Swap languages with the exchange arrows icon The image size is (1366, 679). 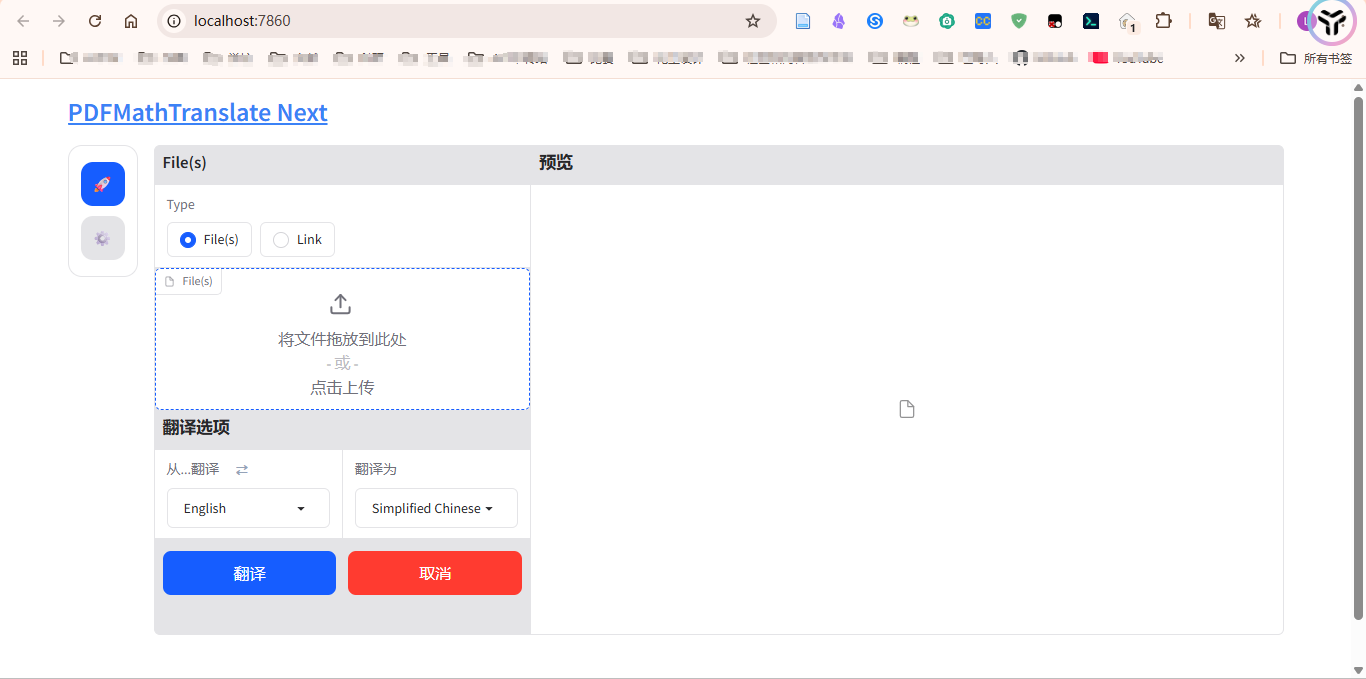pos(242,469)
